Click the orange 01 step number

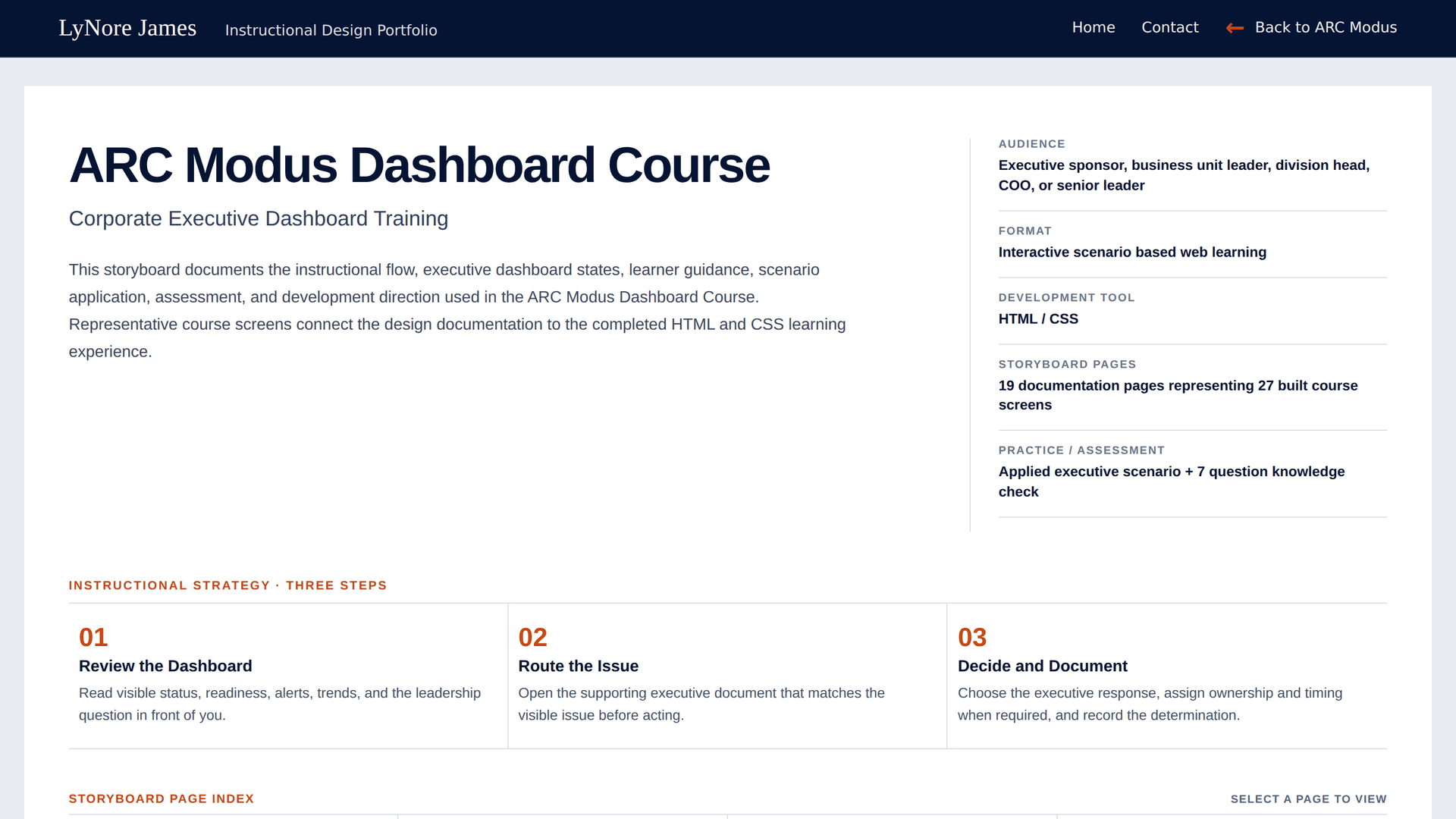point(93,637)
